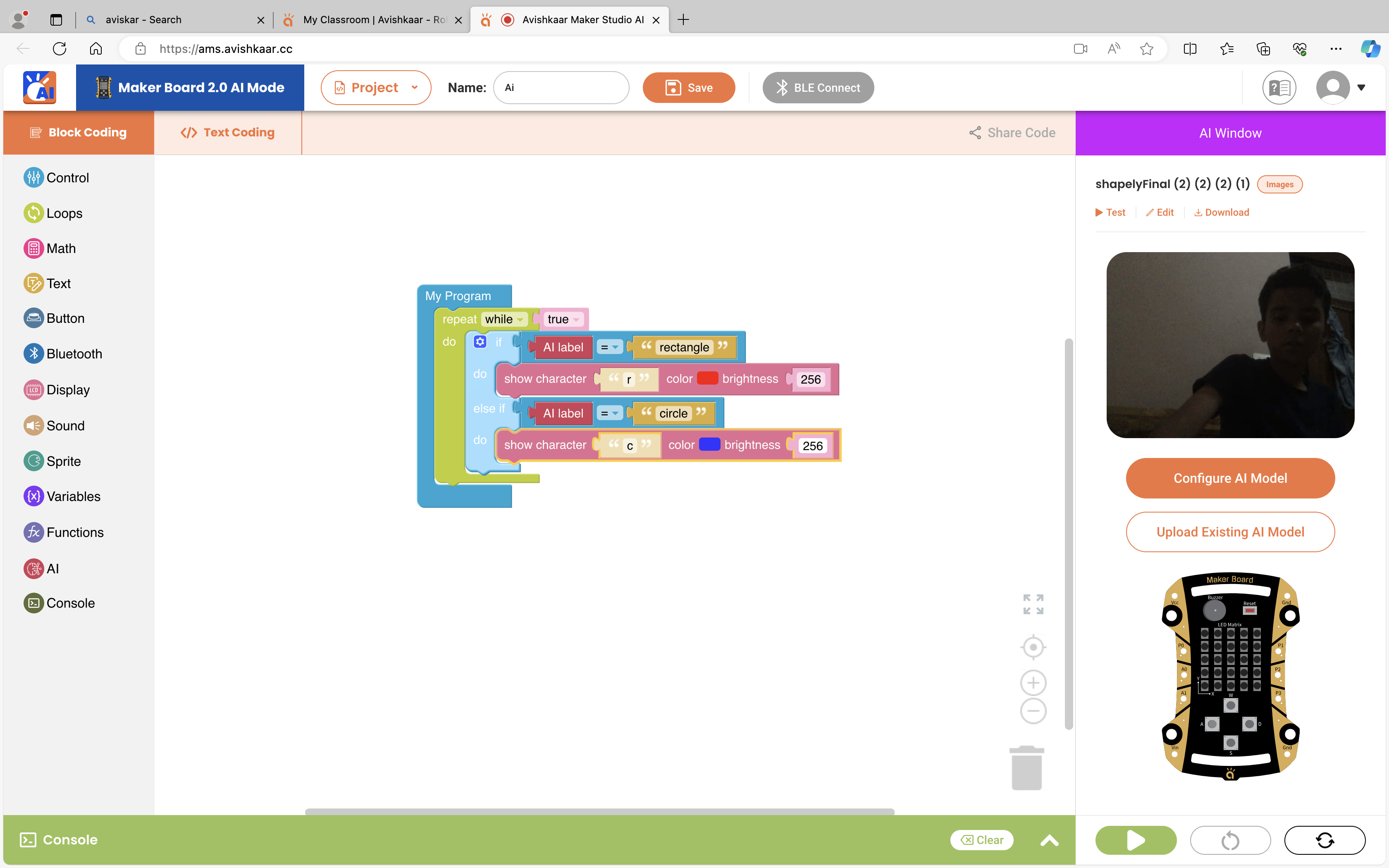This screenshot has height=868, width=1389.
Task: Switch to the My Classroom browser tab
Action: point(373,19)
